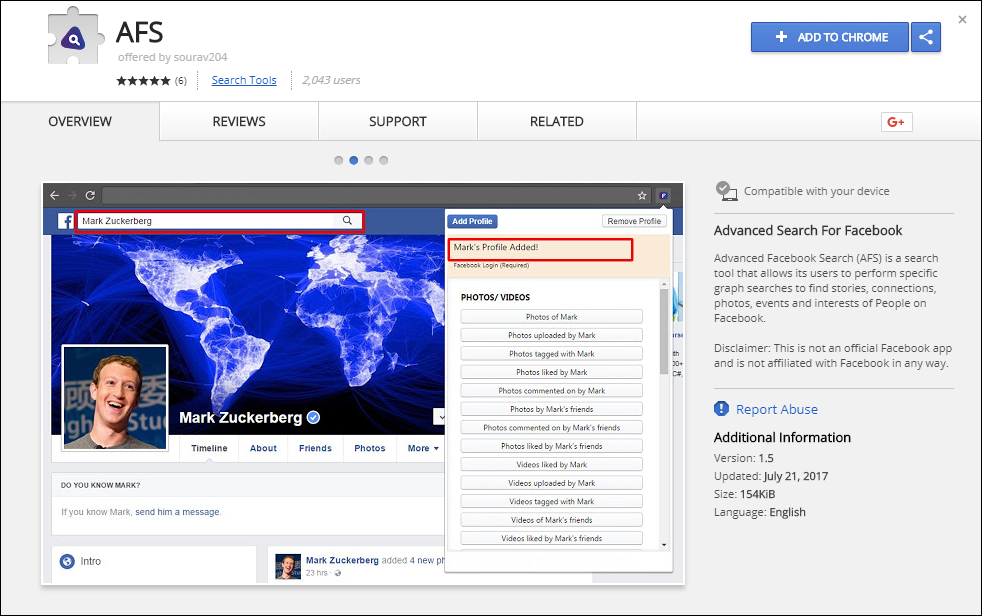Screen dimensions: 982x616
Task: Click the Add Profile button
Action: click(472, 221)
